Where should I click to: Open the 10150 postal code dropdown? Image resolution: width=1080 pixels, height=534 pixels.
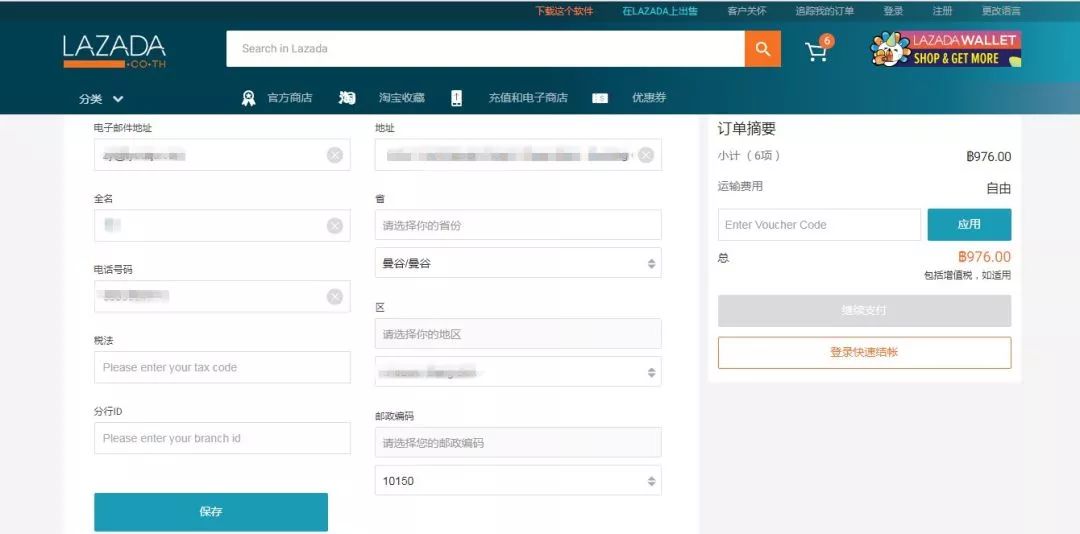click(518, 480)
